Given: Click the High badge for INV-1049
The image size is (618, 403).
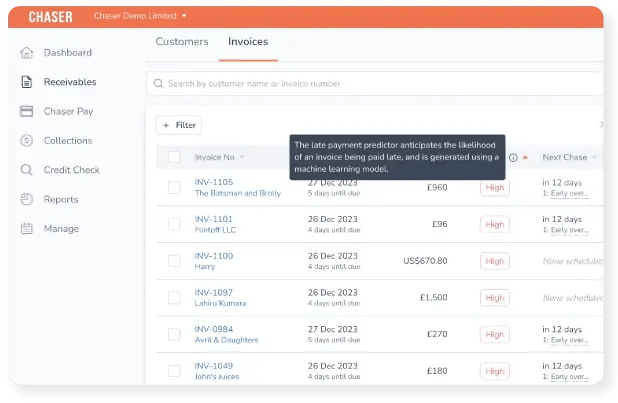Looking at the screenshot, I should pyautogui.click(x=495, y=371).
